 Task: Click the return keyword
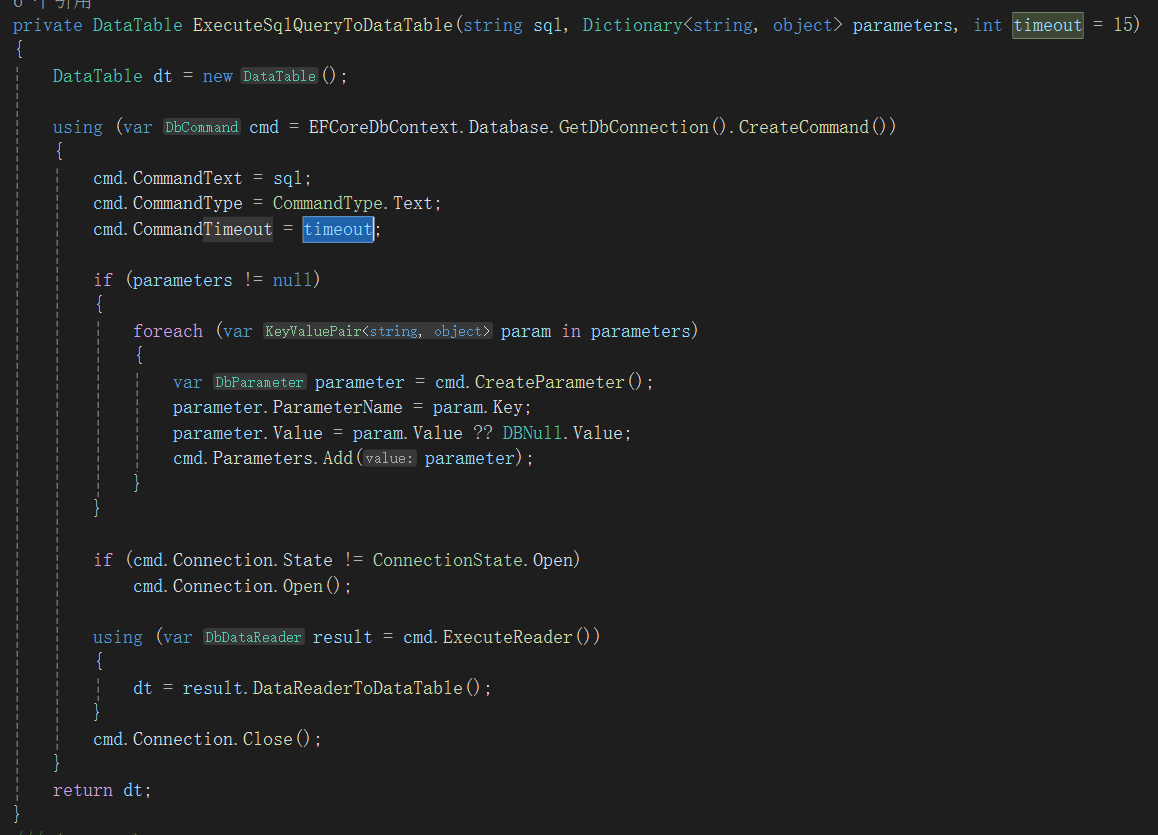[x=83, y=789]
